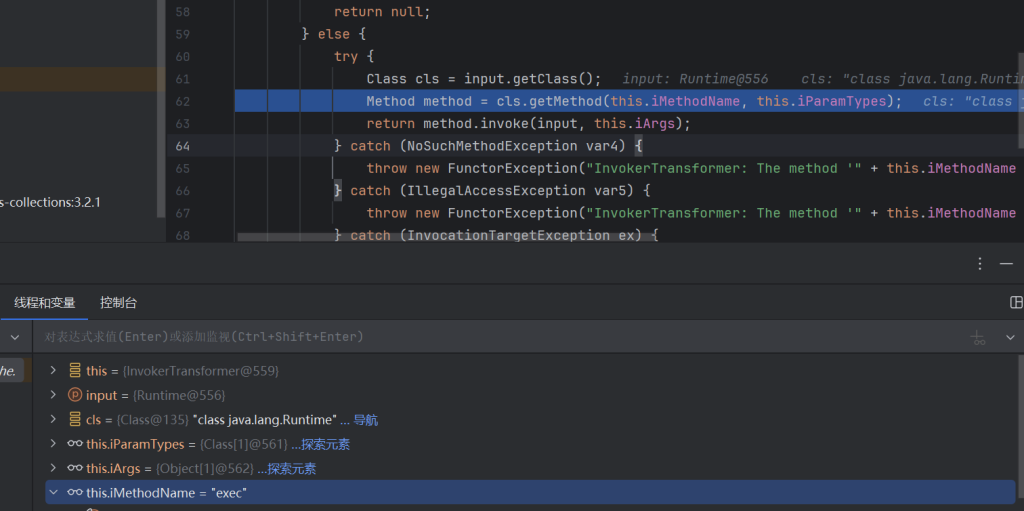Click the 导航 link next to cls

pyautogui.click(x=366, y=420)
